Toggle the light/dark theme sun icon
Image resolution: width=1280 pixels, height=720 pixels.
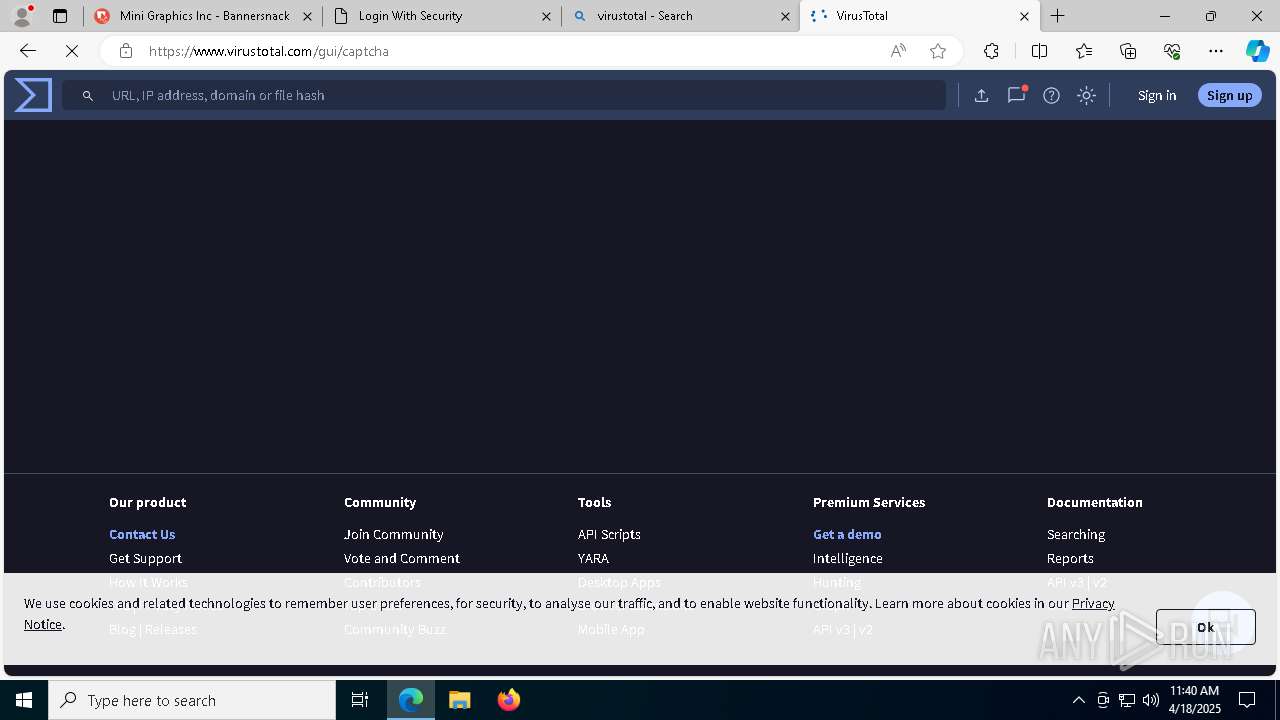[x=1086, y=95]
